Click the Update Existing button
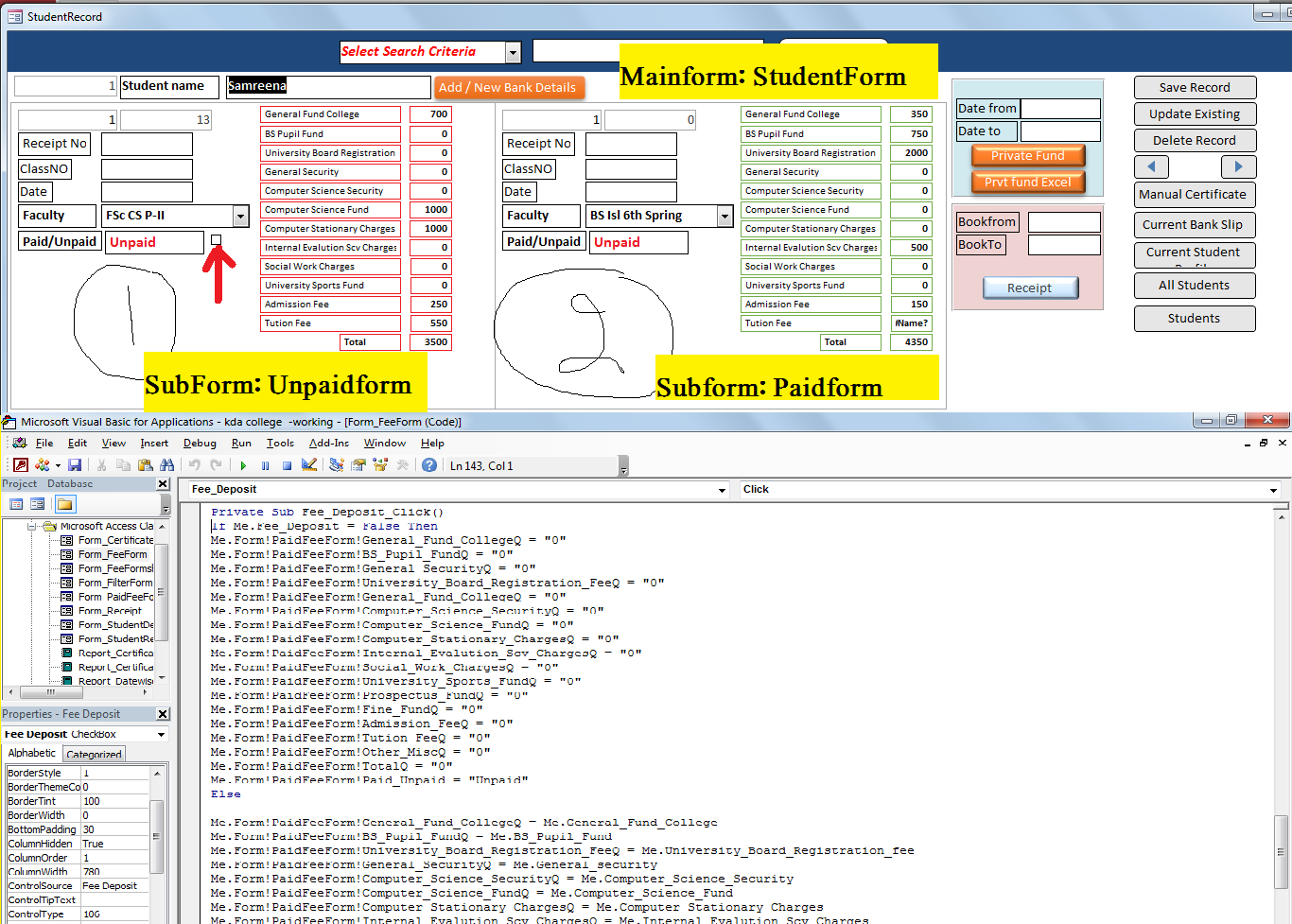Viewport: 1292px width, 924px height. pos(1195,114)
